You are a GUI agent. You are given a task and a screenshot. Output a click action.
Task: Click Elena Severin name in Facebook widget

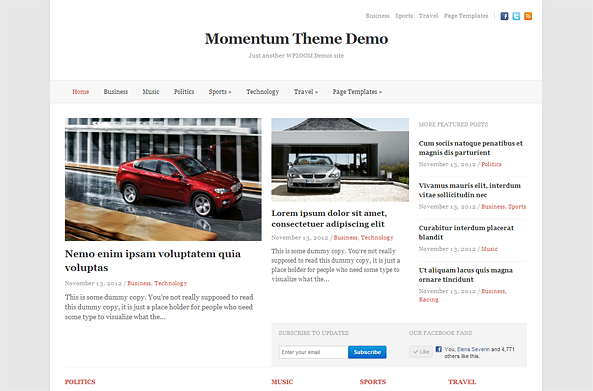click(x=473, y=349)
